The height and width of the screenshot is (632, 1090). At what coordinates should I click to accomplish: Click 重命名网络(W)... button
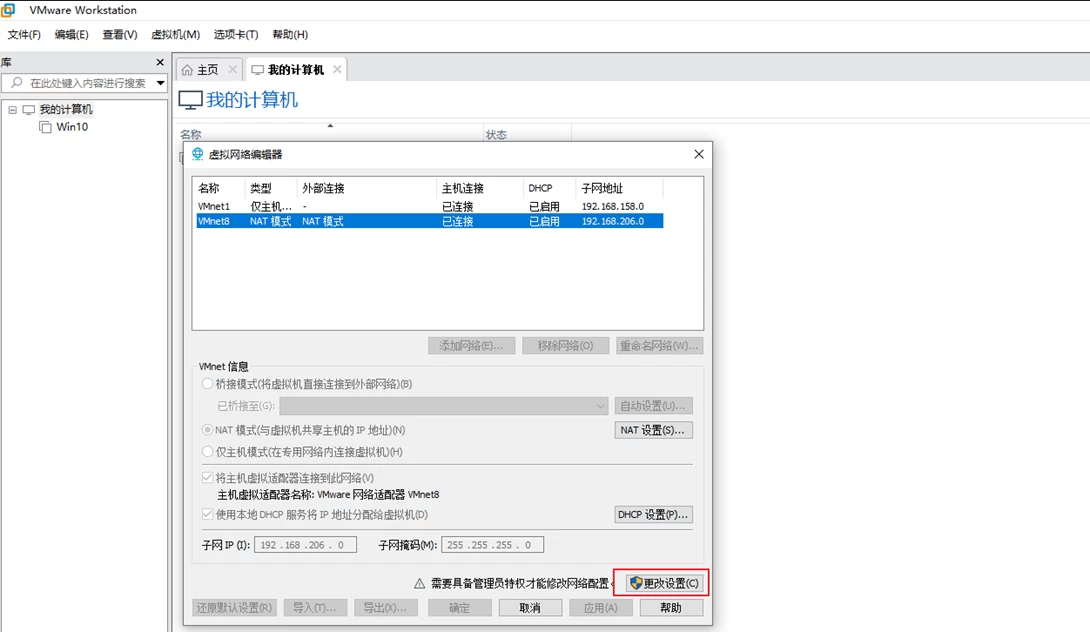659,346
